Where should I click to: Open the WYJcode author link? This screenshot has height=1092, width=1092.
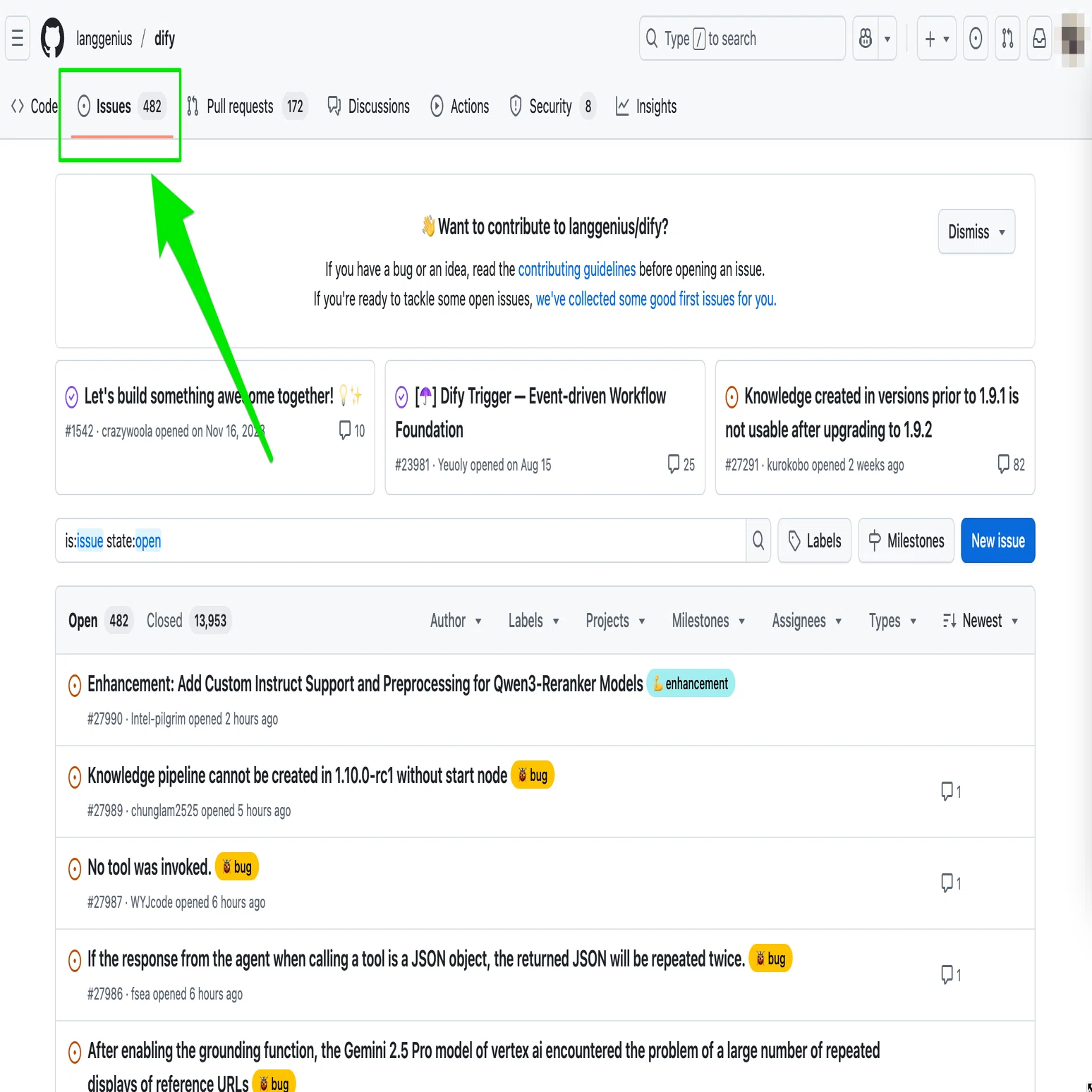(150, 902)
